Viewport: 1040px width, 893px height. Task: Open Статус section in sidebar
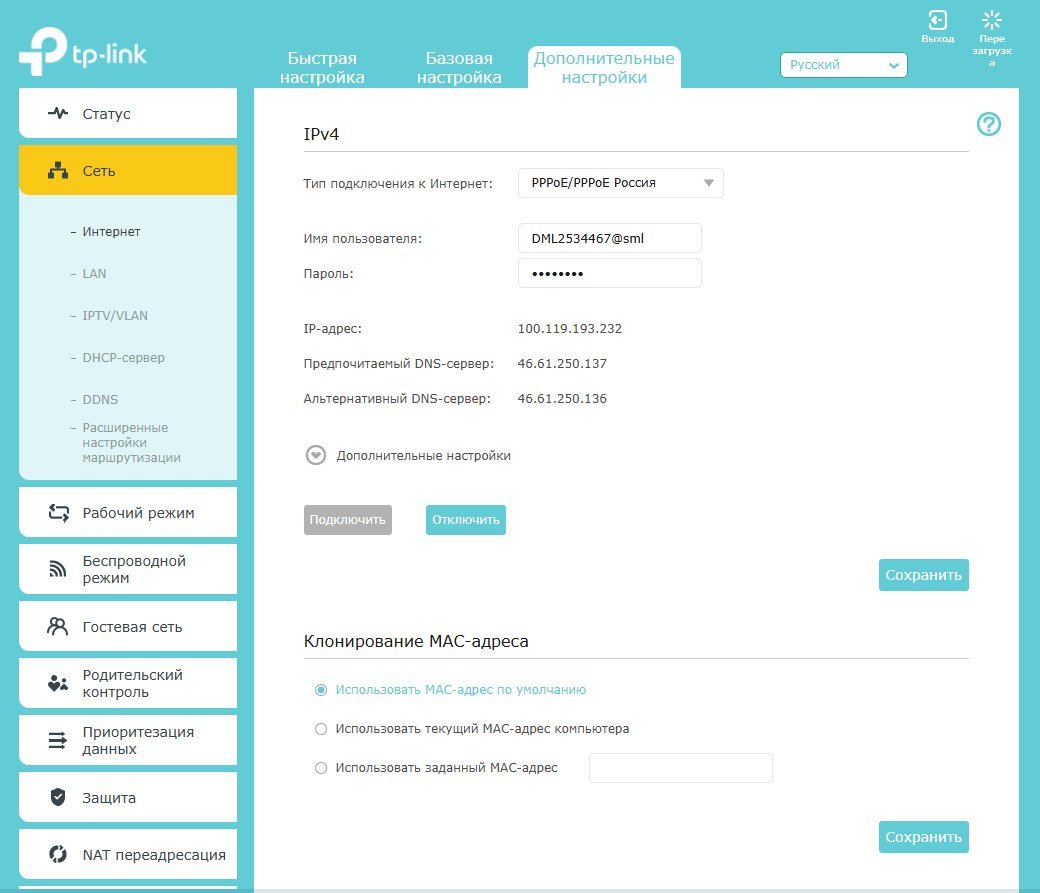pyautogui.click(x=128, y=114)
